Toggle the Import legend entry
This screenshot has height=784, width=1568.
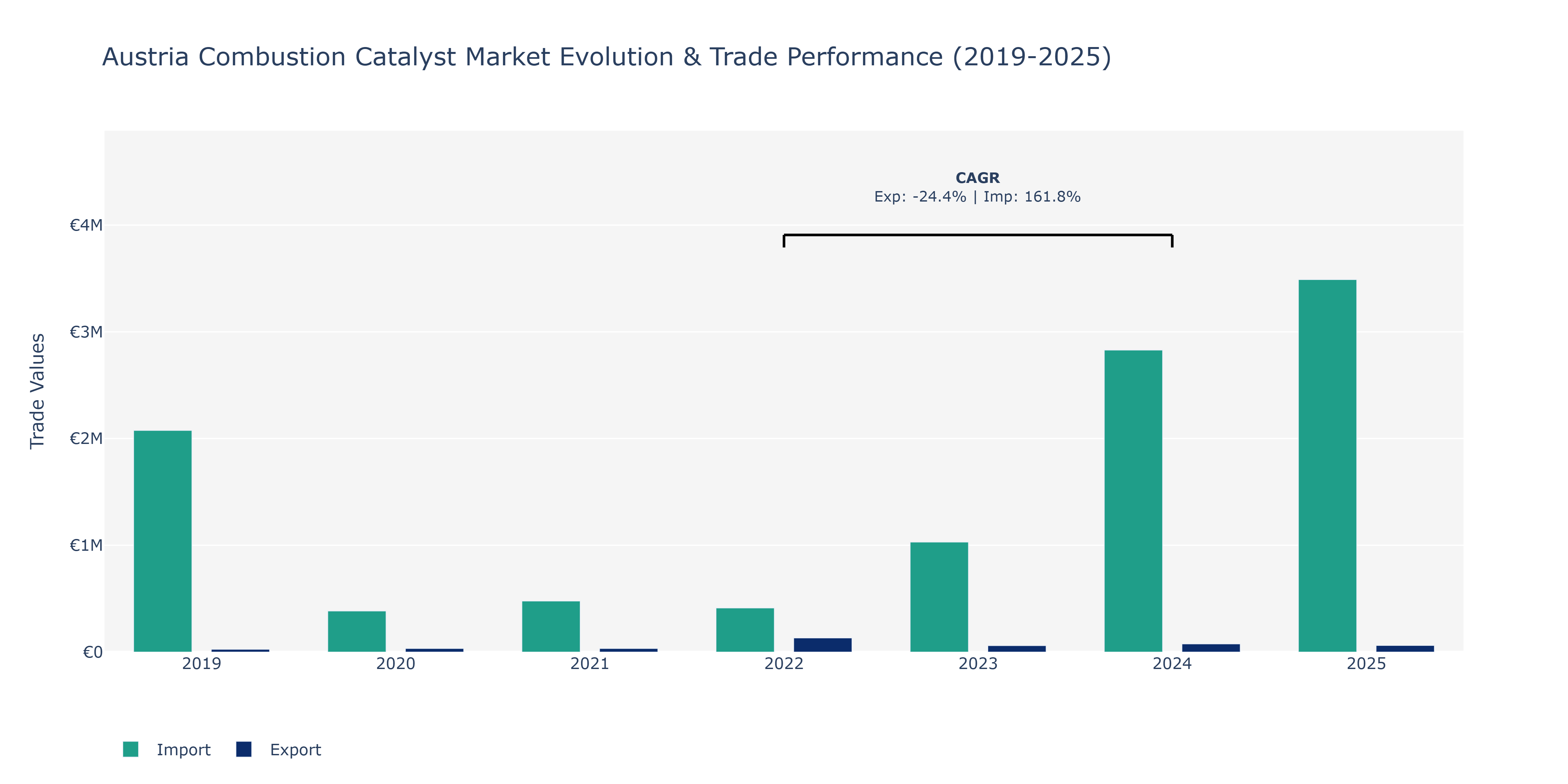(167, 749)
